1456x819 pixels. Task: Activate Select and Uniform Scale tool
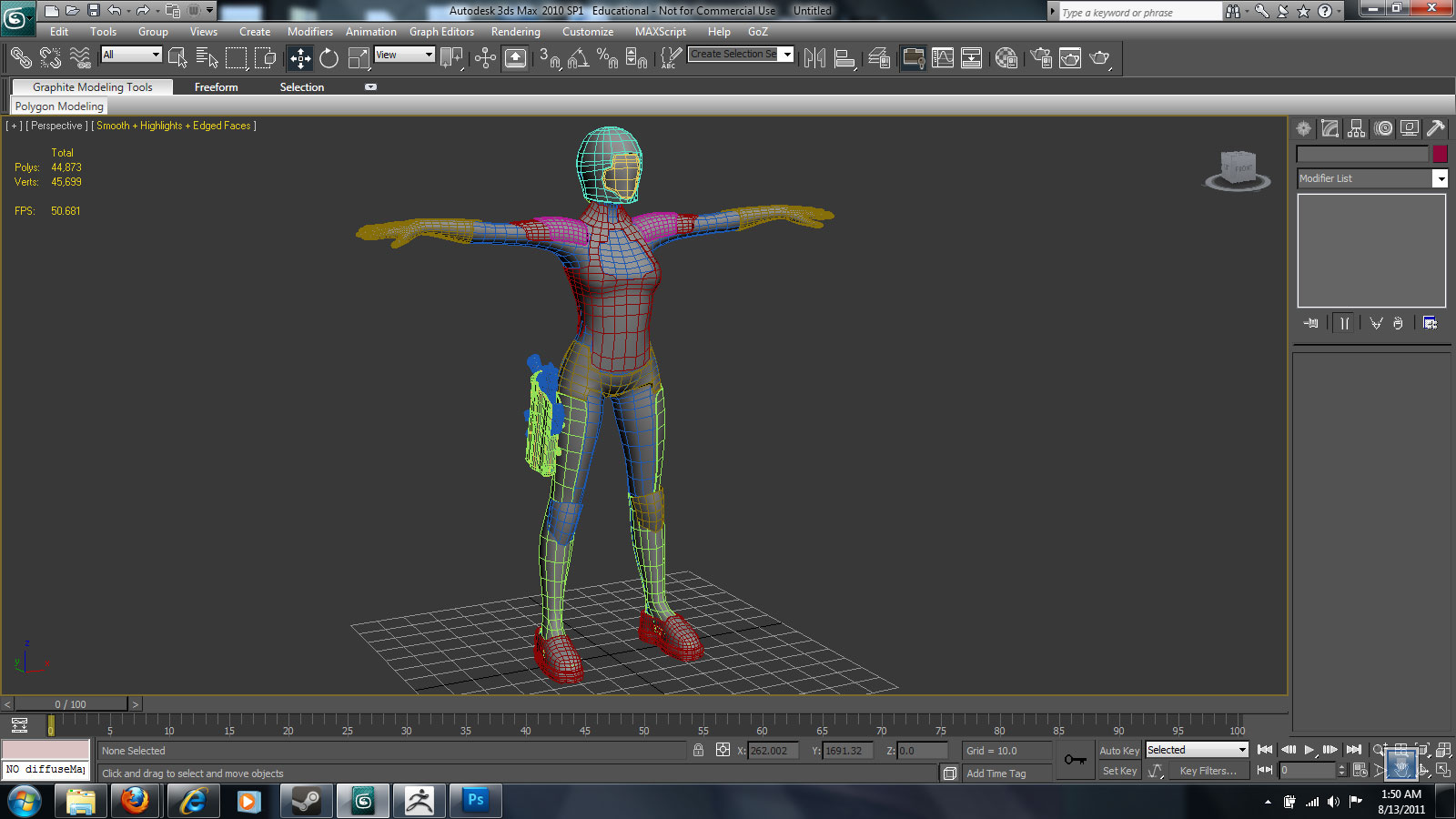(x=359, y=58)
